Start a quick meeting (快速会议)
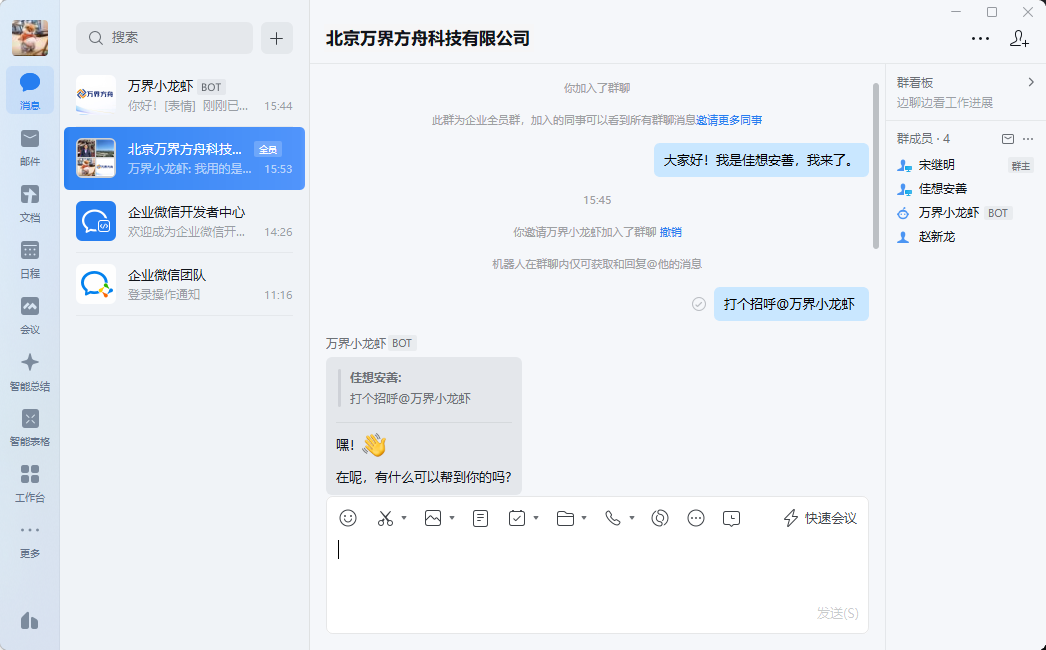The height and width of the screenshot is (650, 1046). click(x=820, y=518)
